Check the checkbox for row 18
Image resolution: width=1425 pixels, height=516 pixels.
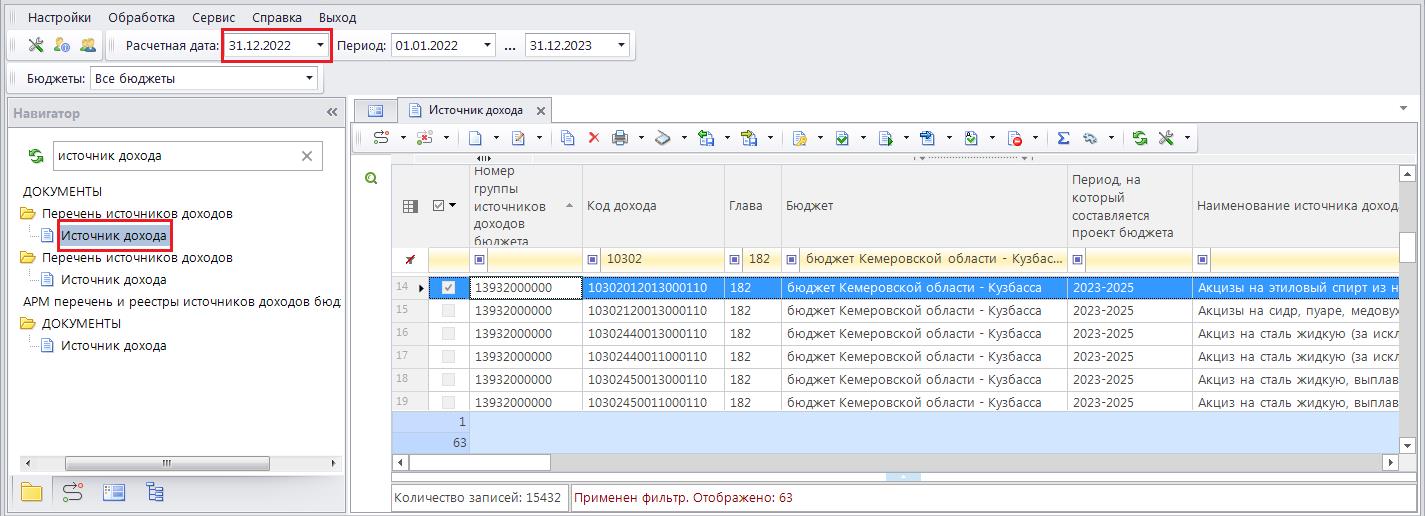click(448, 379)
